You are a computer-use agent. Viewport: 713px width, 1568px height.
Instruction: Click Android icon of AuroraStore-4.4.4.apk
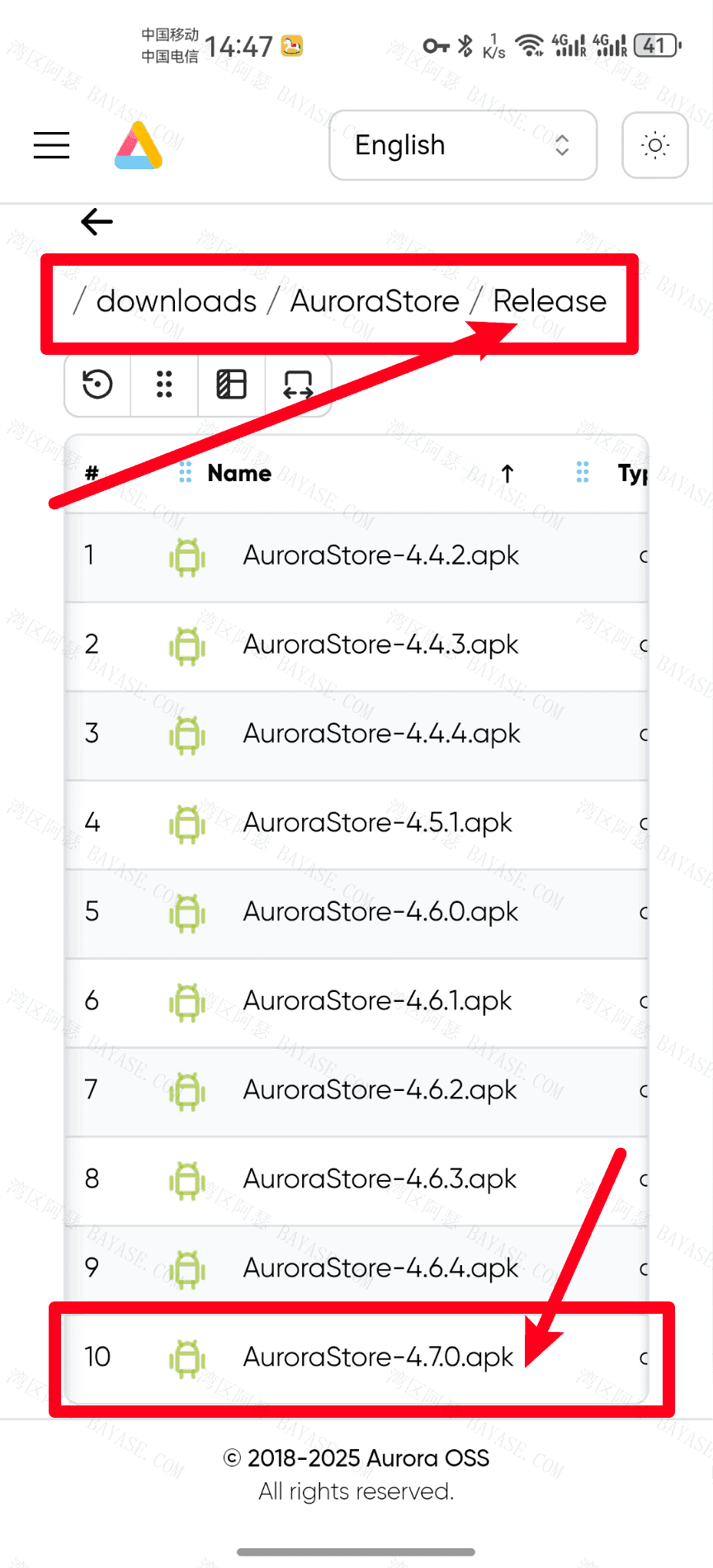coord(187,735)
